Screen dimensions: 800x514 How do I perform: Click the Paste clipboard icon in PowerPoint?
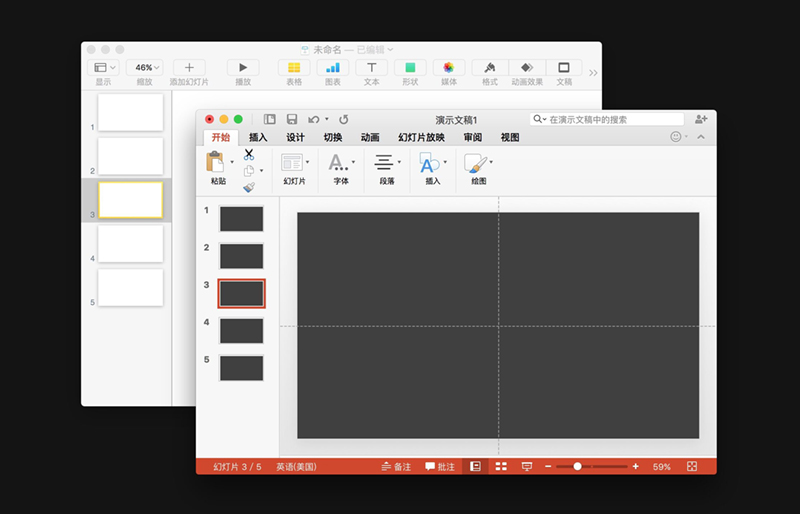[215, 162]
